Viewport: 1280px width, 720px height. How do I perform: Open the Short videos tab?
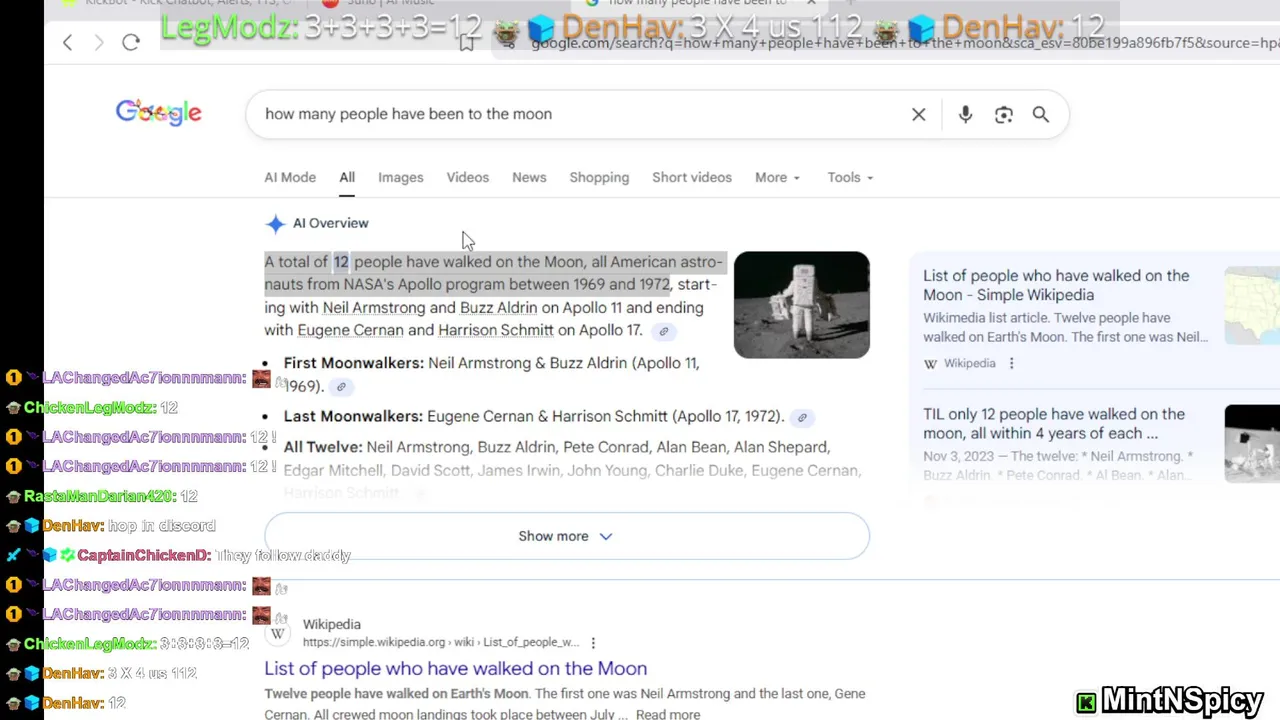click(692, 177)
